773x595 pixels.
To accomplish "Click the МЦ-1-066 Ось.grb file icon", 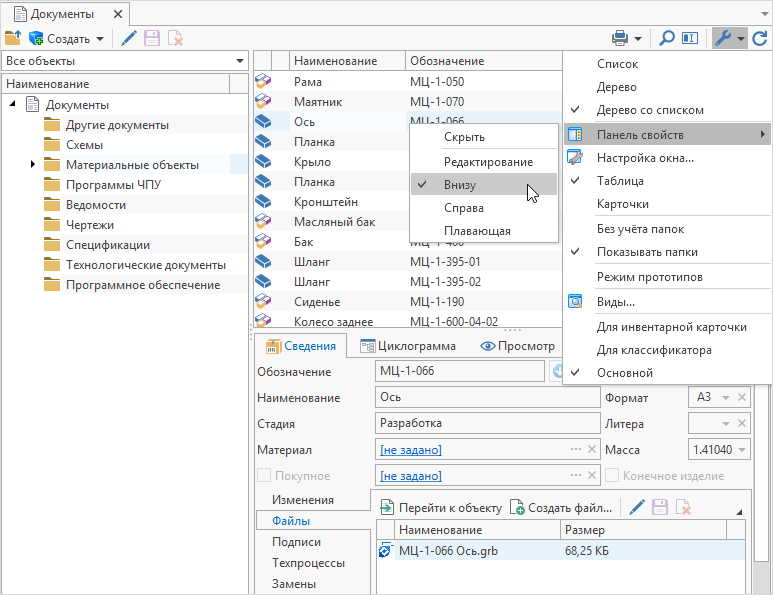I will [x=385, y=550].
